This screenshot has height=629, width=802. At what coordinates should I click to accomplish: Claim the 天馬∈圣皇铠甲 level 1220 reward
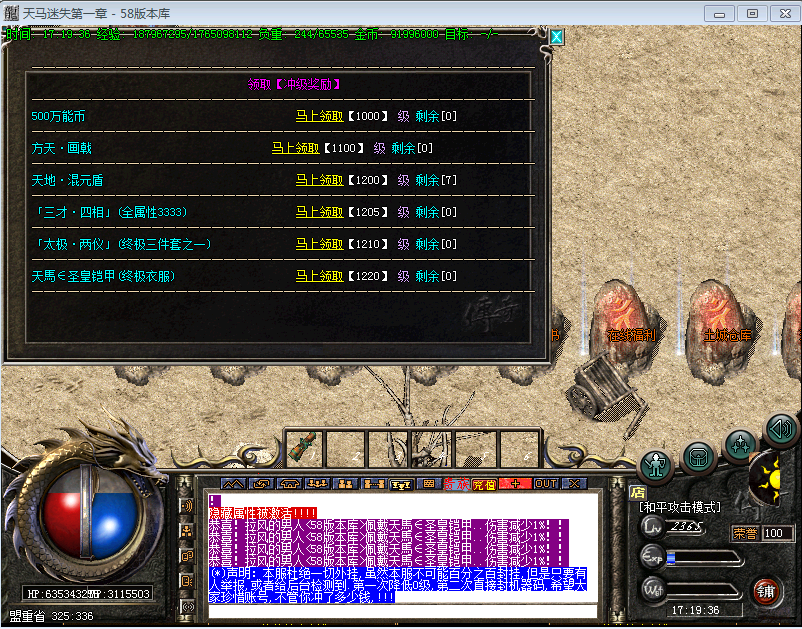click(x=319, y=276)
